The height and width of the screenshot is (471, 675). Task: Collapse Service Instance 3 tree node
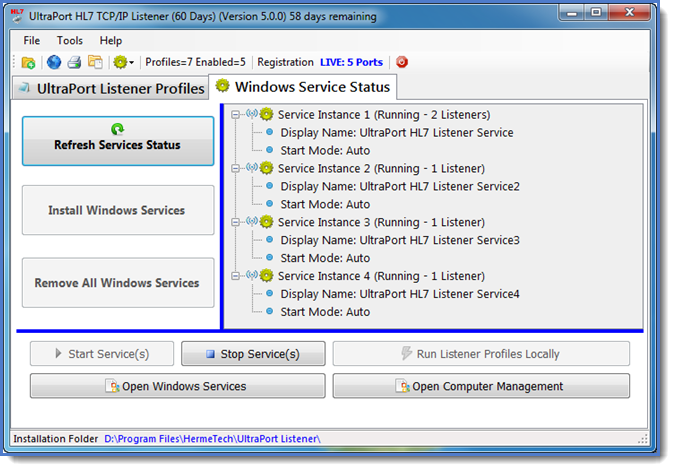tap(235, 222)
